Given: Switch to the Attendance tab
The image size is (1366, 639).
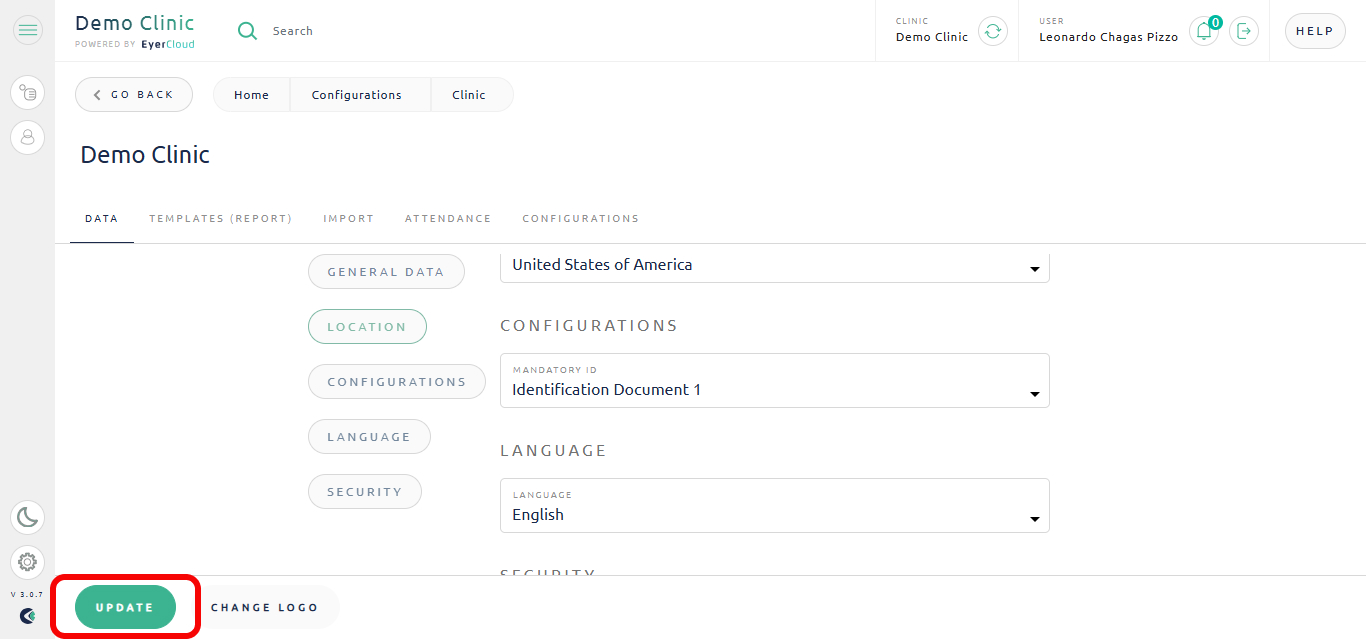Looking at the screenshot, I should point(448,219).
